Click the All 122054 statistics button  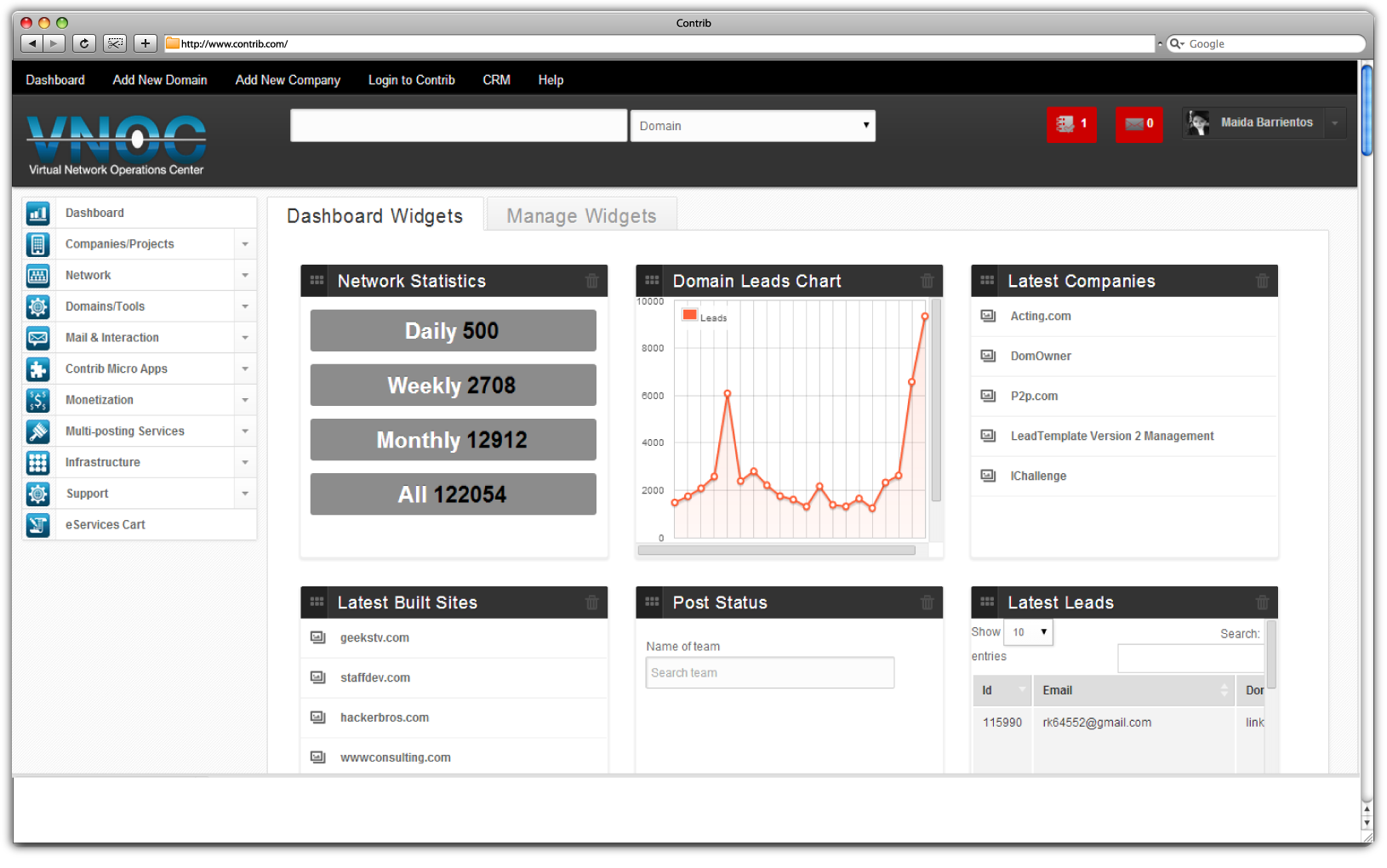tap(453, 494)
